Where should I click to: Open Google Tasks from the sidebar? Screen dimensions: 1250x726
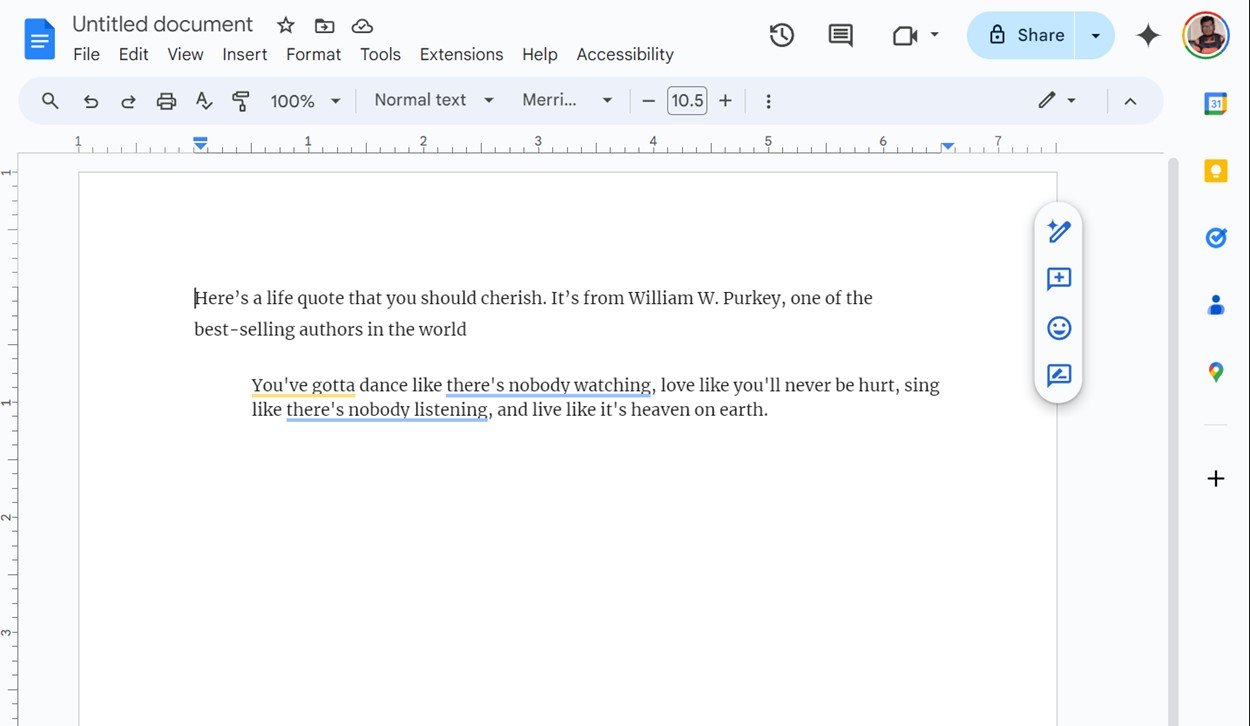(1215, 237)
